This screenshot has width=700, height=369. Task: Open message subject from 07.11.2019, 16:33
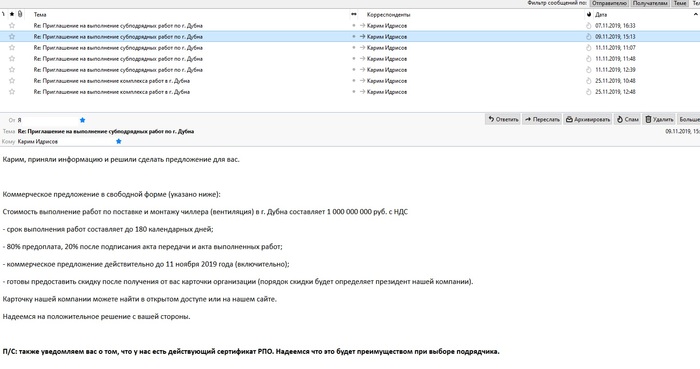(118, 25)
